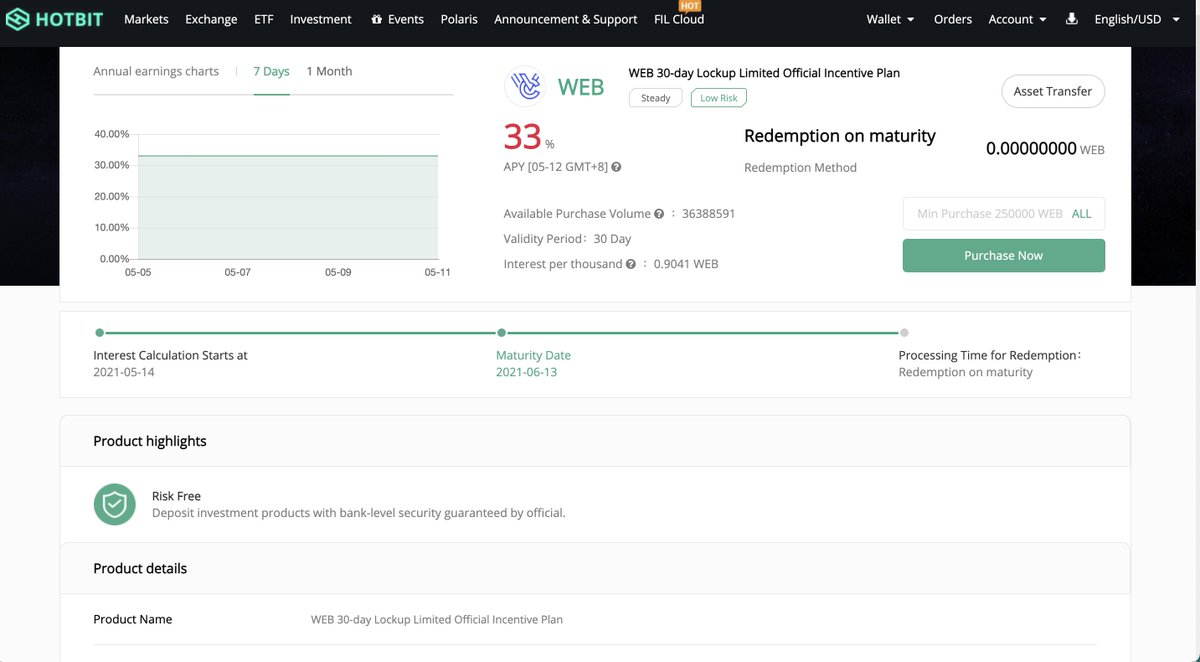Open Announcement & Support
Viewport: 1200px width, 662px height.
pyautogui.click(x=565, y=19)
